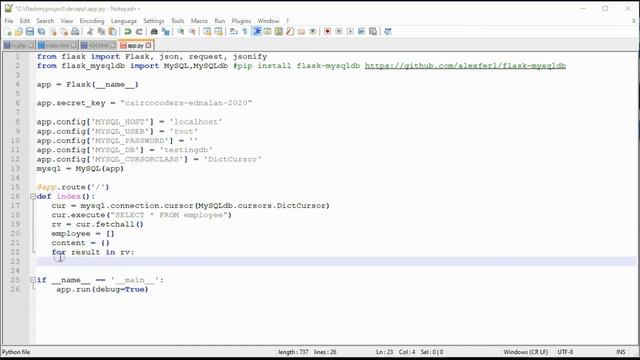Click the Cut scissors icon
This screenshot has height=360, width=640.
pyautogui.click(x=90, y=31)
